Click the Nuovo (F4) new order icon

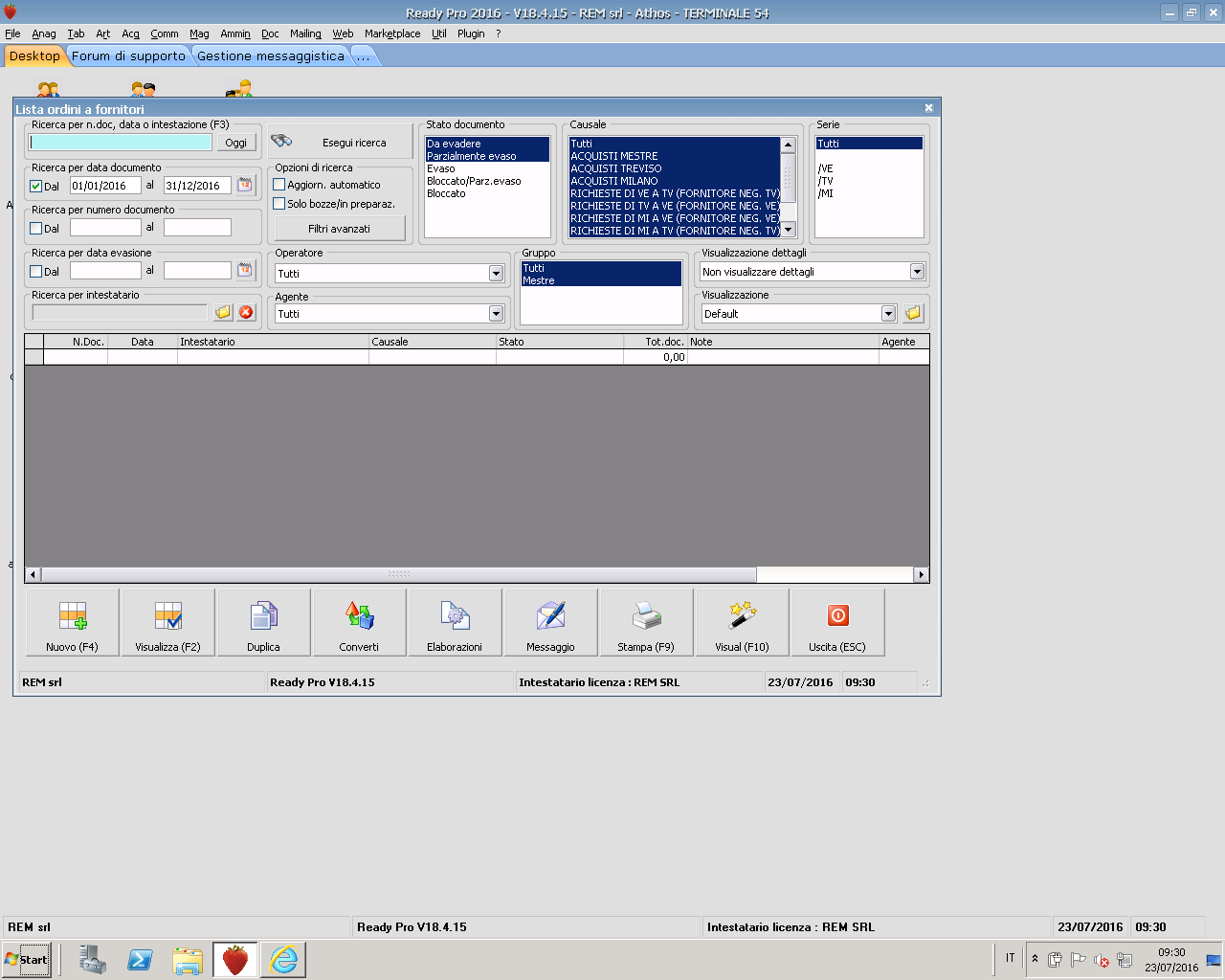point(73,616)
